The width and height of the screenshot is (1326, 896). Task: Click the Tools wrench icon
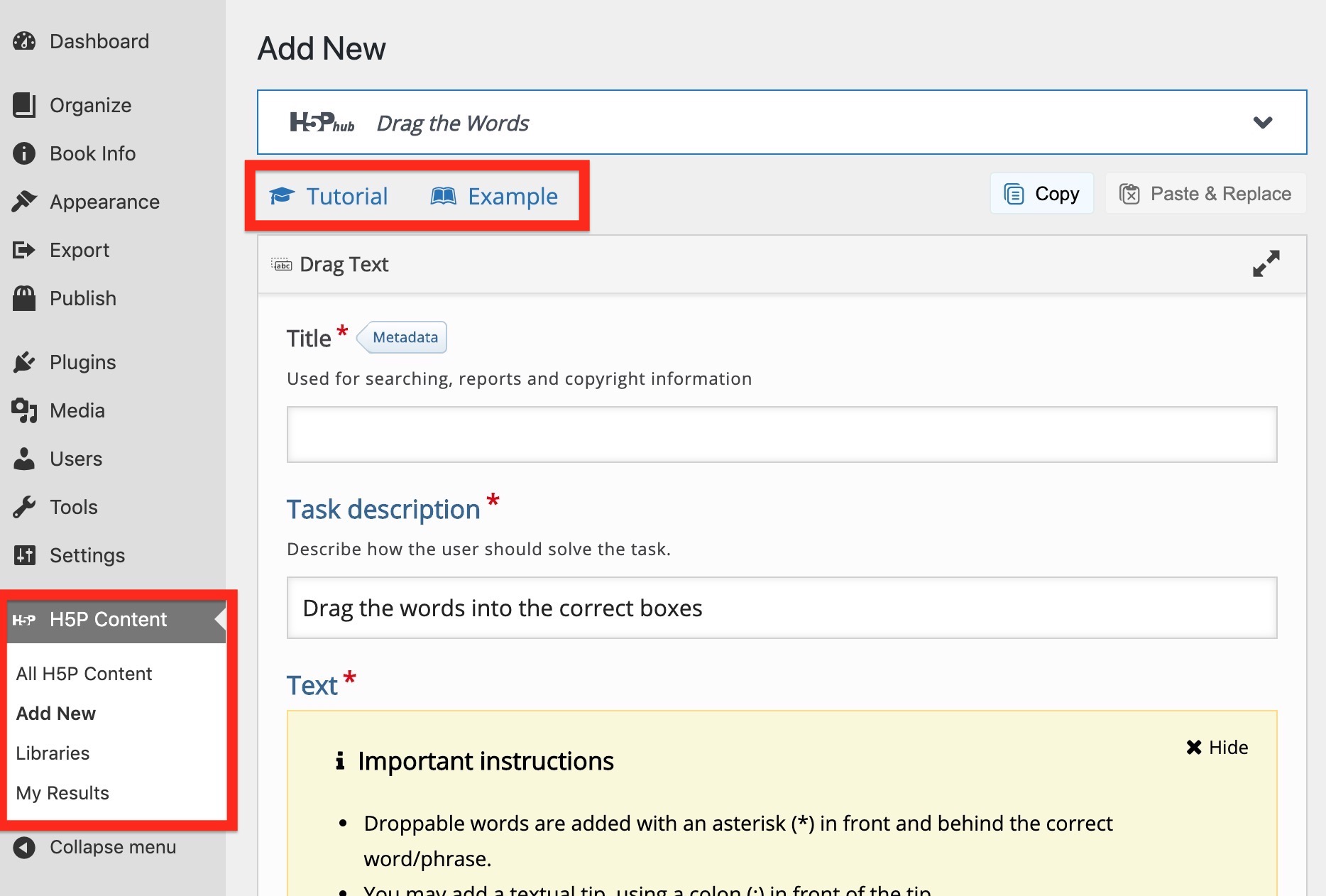(x=24, y=507)
